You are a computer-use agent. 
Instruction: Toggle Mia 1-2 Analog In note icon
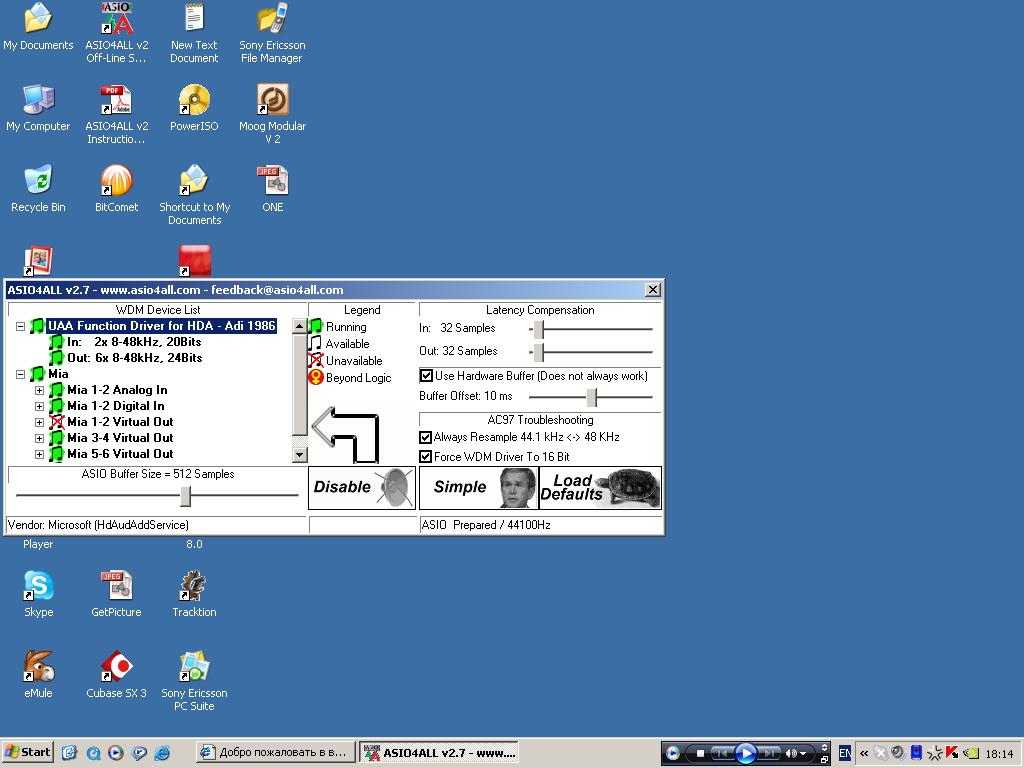coord(57,390)
